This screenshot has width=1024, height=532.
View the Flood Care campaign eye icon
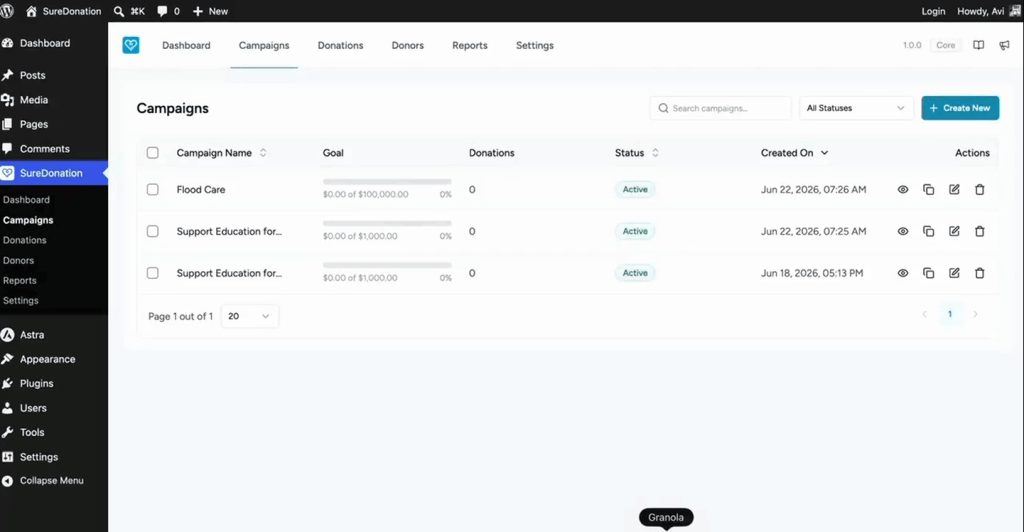(x=903, y=189)
